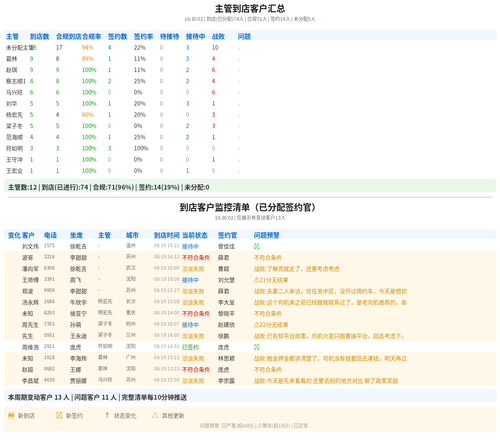Click the 到店数 column header
The image size is (500, 448).
point(40,36)
